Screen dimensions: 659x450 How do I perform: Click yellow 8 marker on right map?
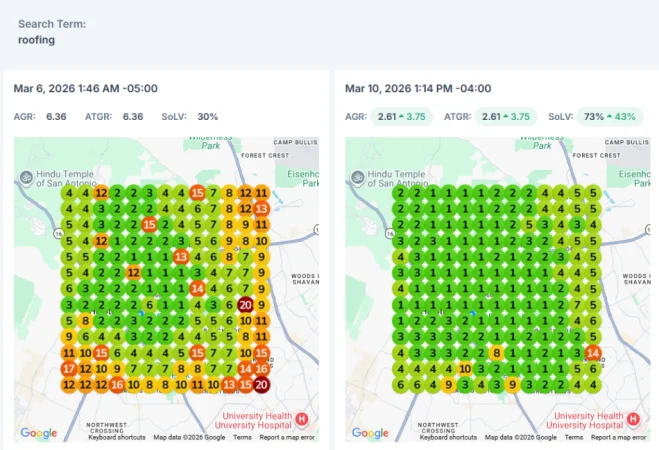coord(497,353)
